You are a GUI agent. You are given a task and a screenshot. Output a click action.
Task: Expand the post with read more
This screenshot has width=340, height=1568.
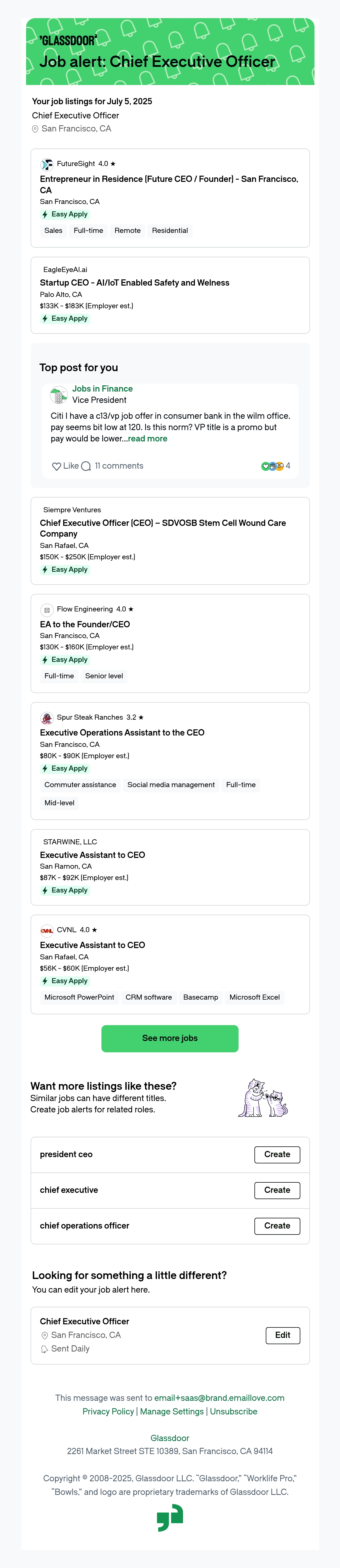pos(148,439)
